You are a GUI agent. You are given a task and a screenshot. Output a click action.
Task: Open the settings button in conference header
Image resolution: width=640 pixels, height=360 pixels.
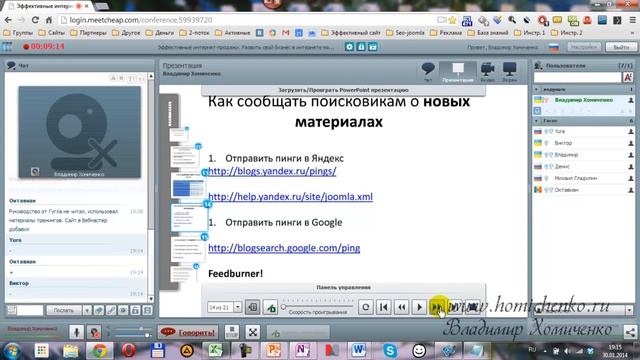(x=584, y=47)
